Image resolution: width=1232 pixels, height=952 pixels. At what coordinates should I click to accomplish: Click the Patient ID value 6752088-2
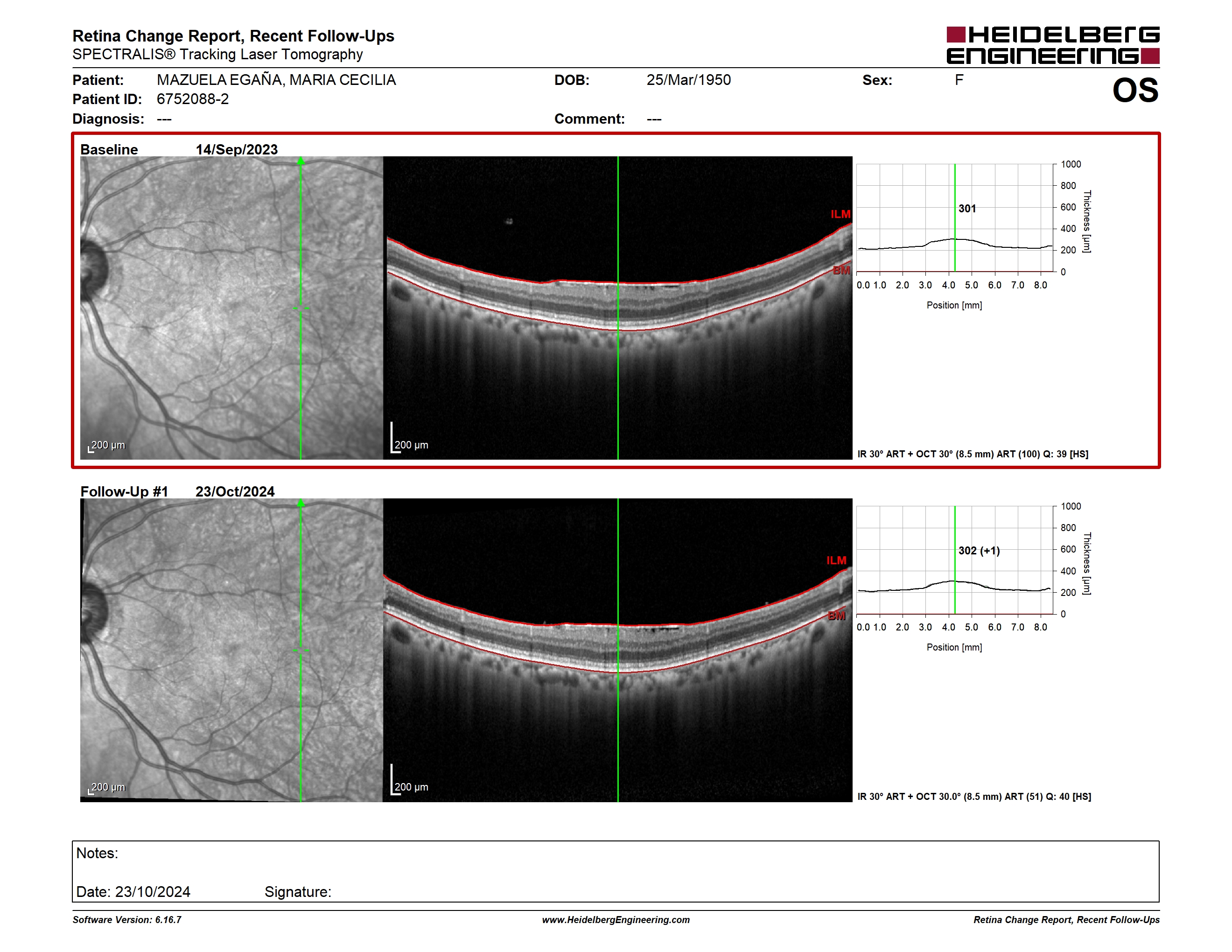coord(193,99)
